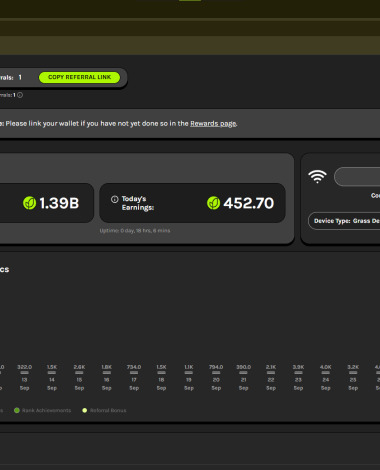Select the 16 Sep bar marker
This screenshot has width=380, height=470.
click(106, 373)
